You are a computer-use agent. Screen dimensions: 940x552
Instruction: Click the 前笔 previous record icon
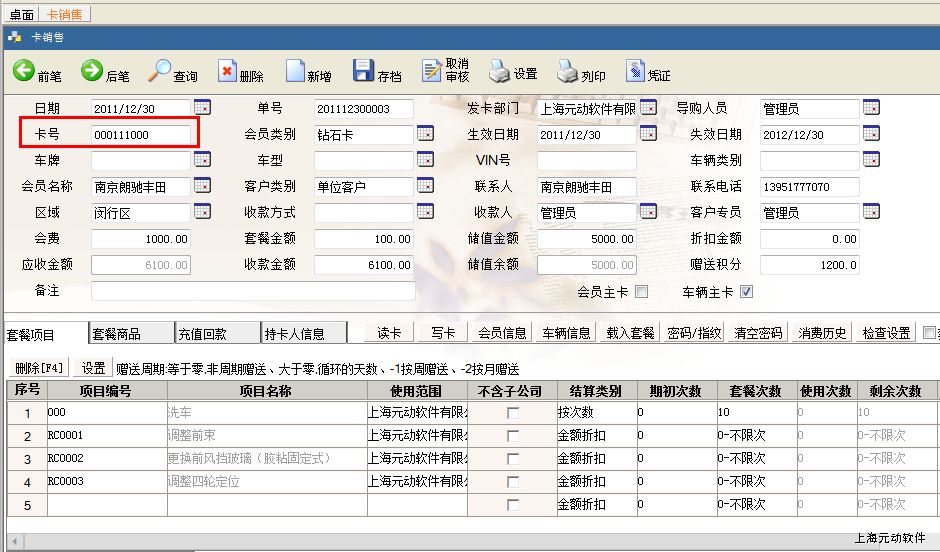(x=24, y=71)
